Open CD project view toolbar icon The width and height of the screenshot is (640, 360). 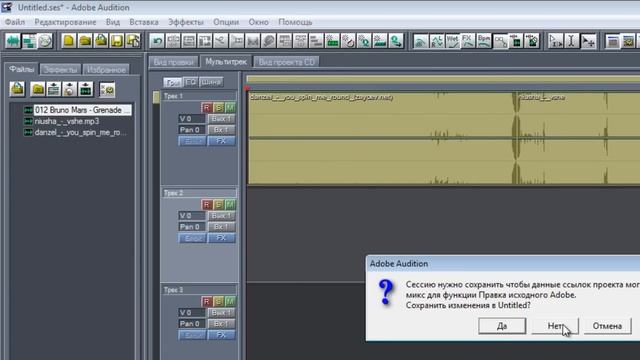45,41
